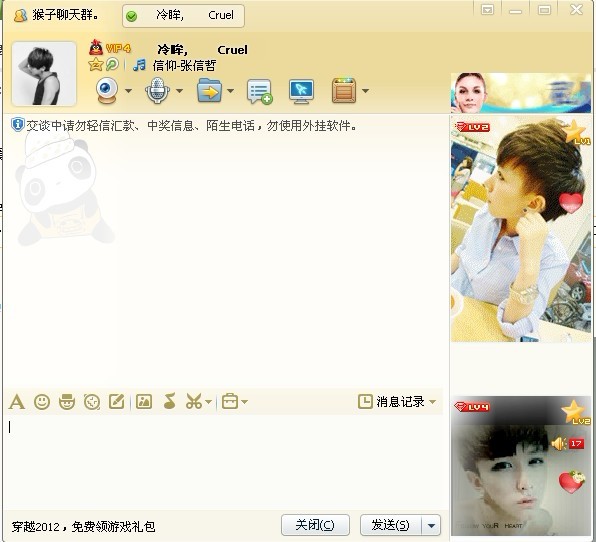Viewport: 596px width, 542px height.
Task: Click the group people icon in title bar
Action: point(20,16)
